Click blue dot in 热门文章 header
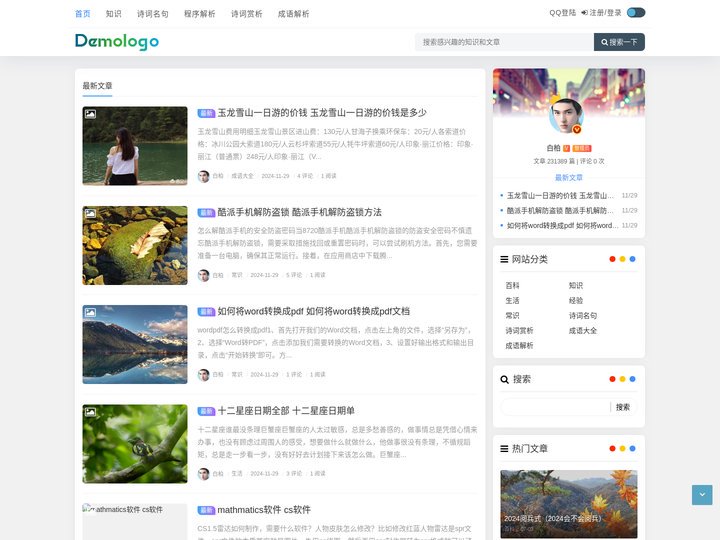720x540 pixels. 632,449
